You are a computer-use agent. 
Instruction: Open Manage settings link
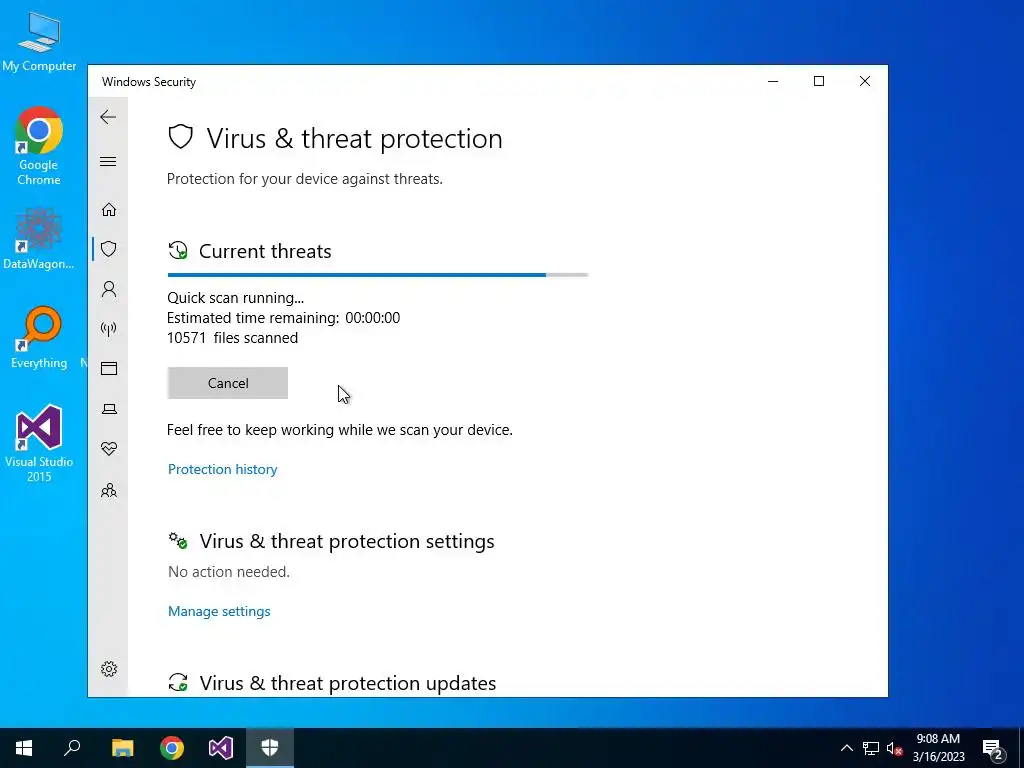point(219,611)
